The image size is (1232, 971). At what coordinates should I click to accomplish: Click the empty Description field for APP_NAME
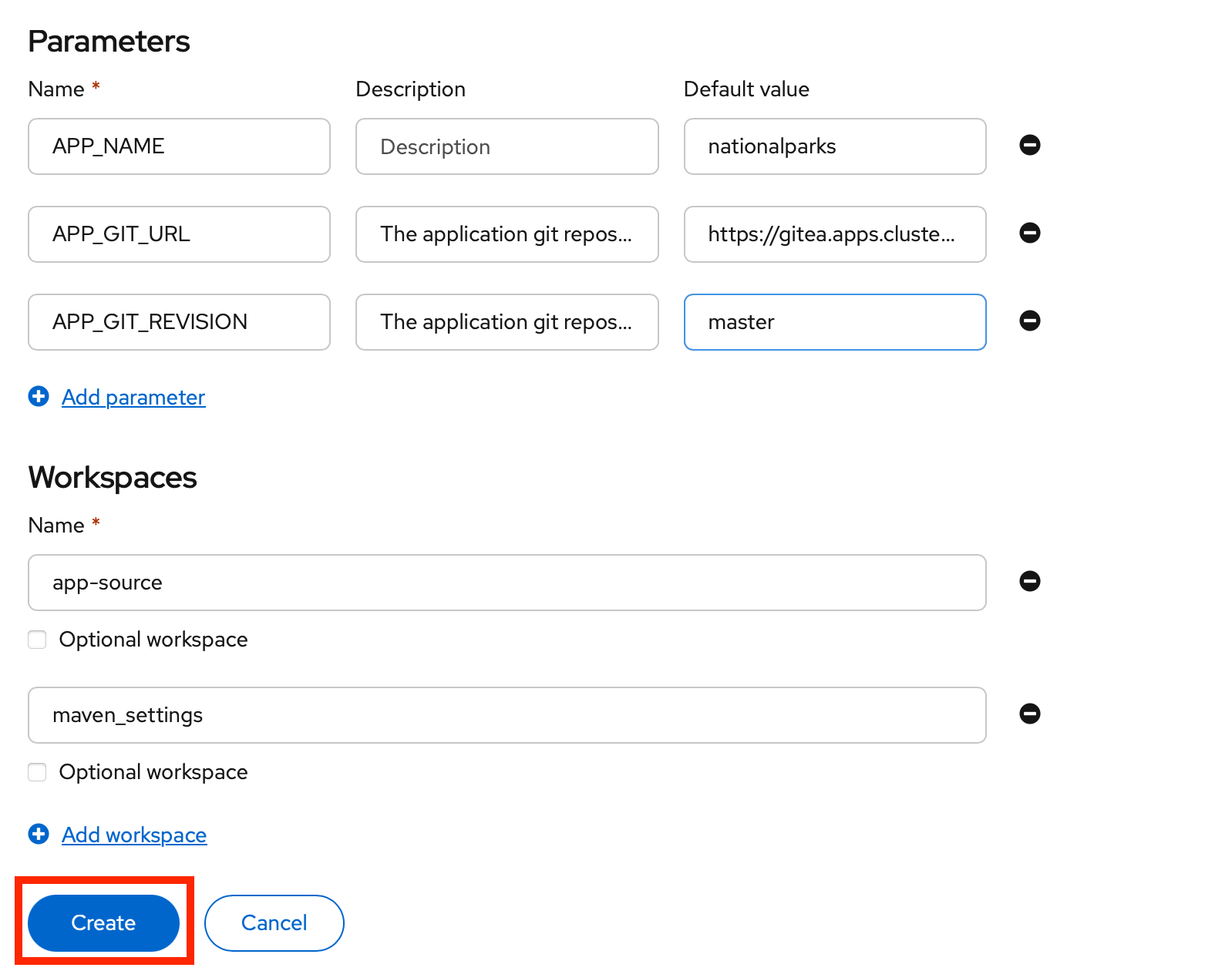tap(507, 146)
